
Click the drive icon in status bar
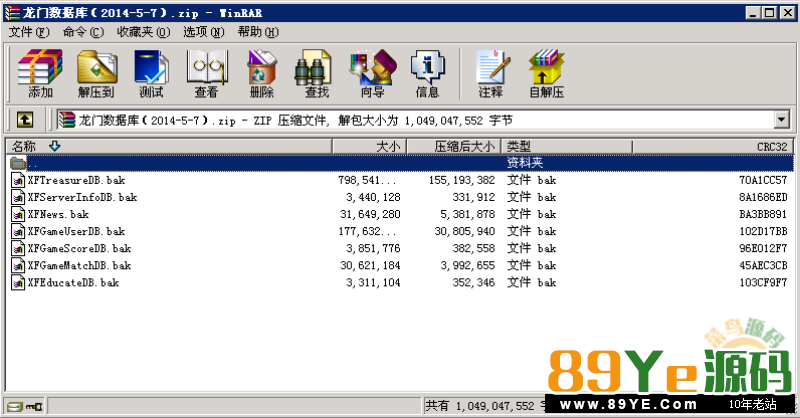point(14,407)
